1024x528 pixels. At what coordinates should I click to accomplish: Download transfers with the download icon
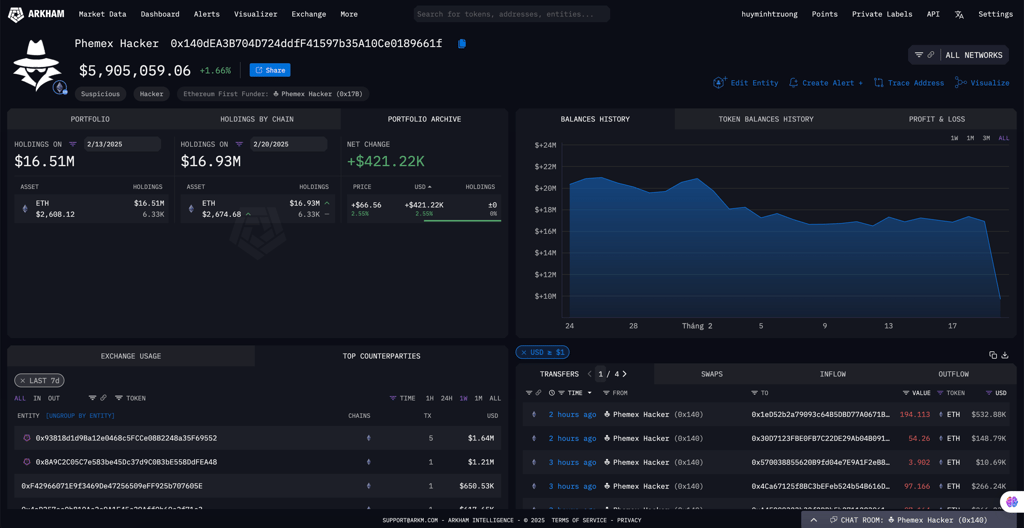pos(1005,355)
